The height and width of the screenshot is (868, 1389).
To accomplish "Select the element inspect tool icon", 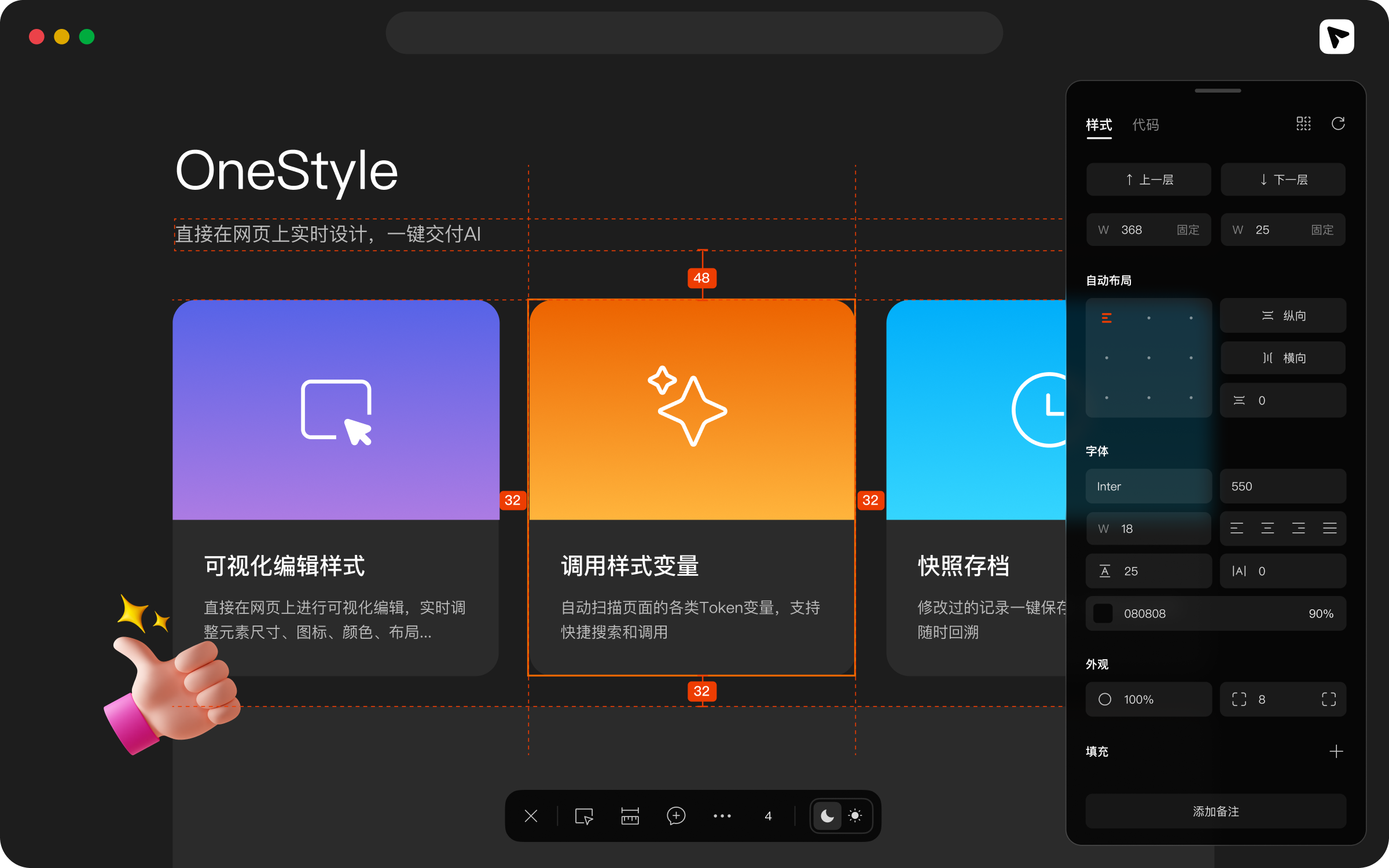I will click(x=584, y=816).
